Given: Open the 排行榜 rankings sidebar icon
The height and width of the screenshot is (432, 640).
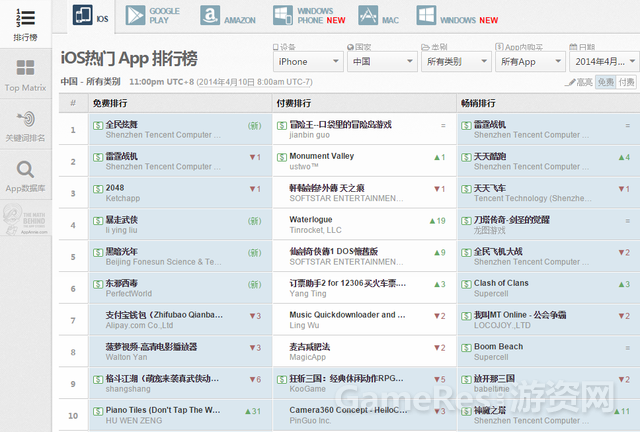Looking at the screenshot, I should point(25,24).
